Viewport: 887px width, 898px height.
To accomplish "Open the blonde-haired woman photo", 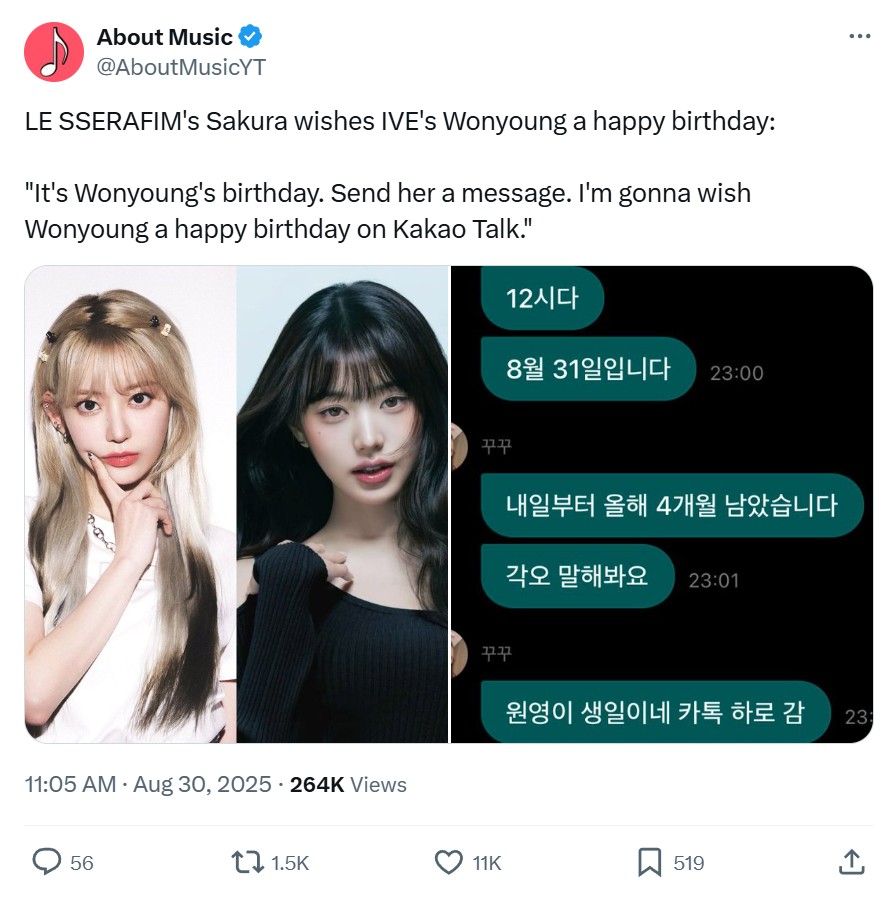I will click(x=130, y=505).
